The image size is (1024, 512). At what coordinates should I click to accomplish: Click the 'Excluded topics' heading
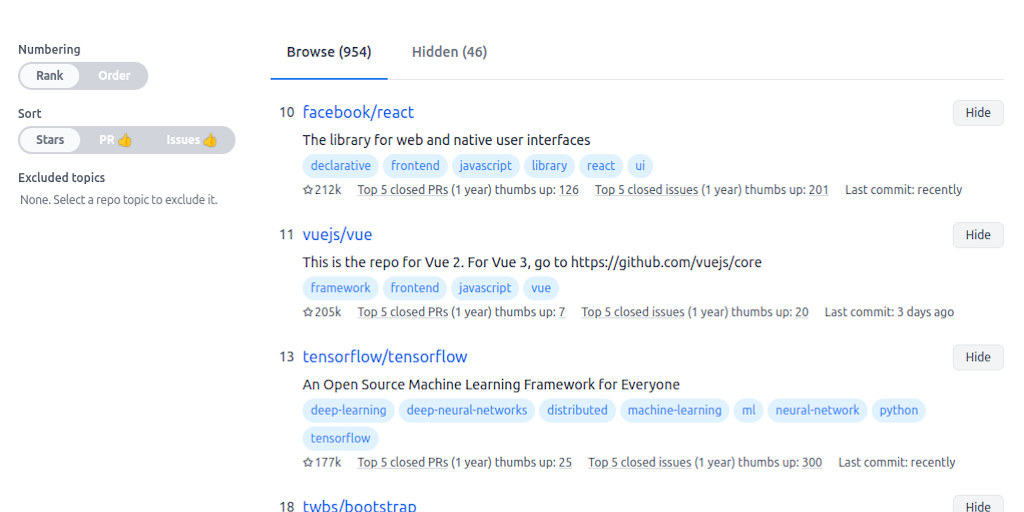point(61,178)
